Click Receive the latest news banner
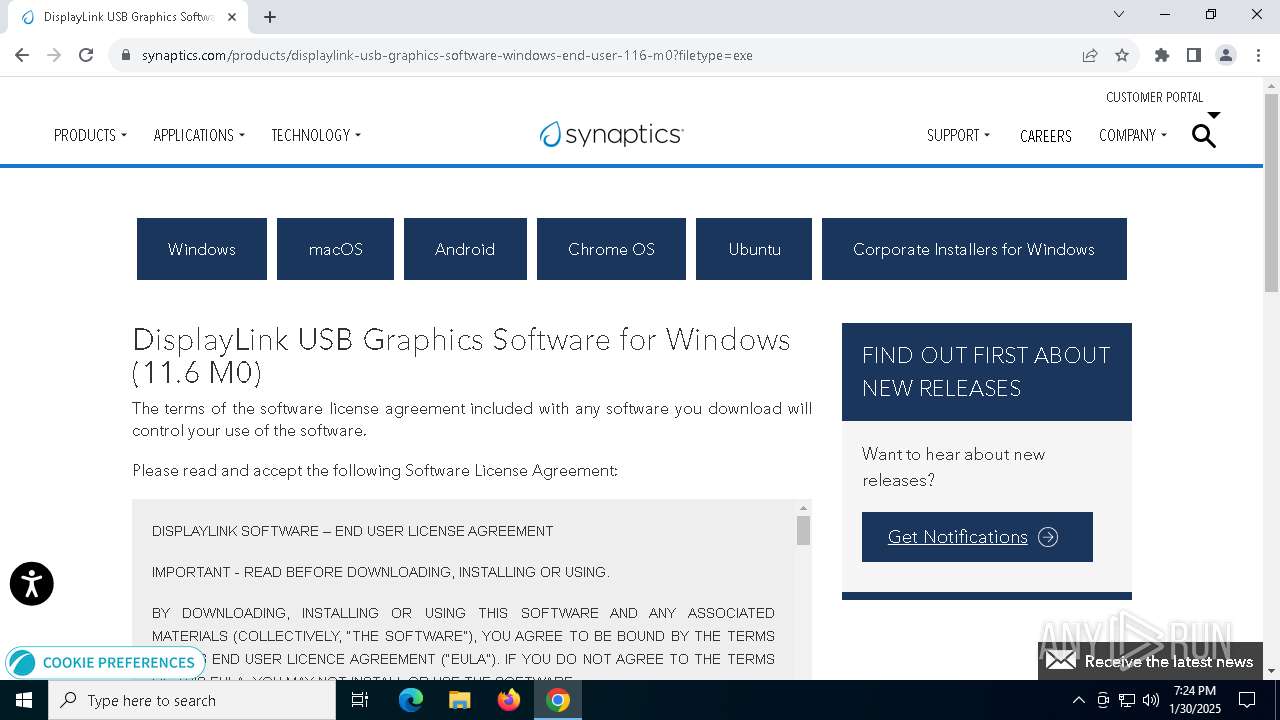Viewport: 1280px width, 720px height. click(1150, 661)
